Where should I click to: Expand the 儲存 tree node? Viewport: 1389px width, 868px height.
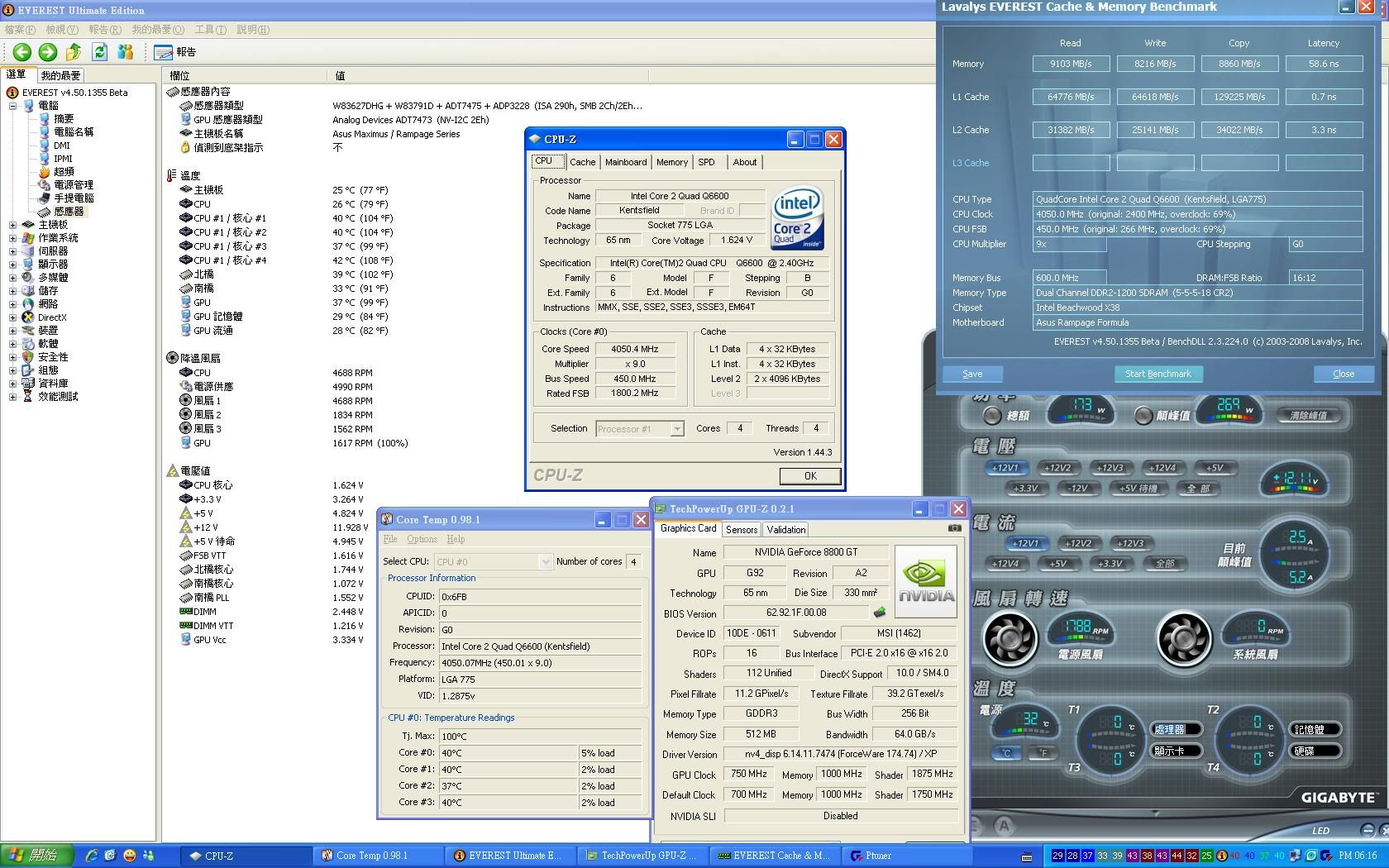(x=12, y=291)
